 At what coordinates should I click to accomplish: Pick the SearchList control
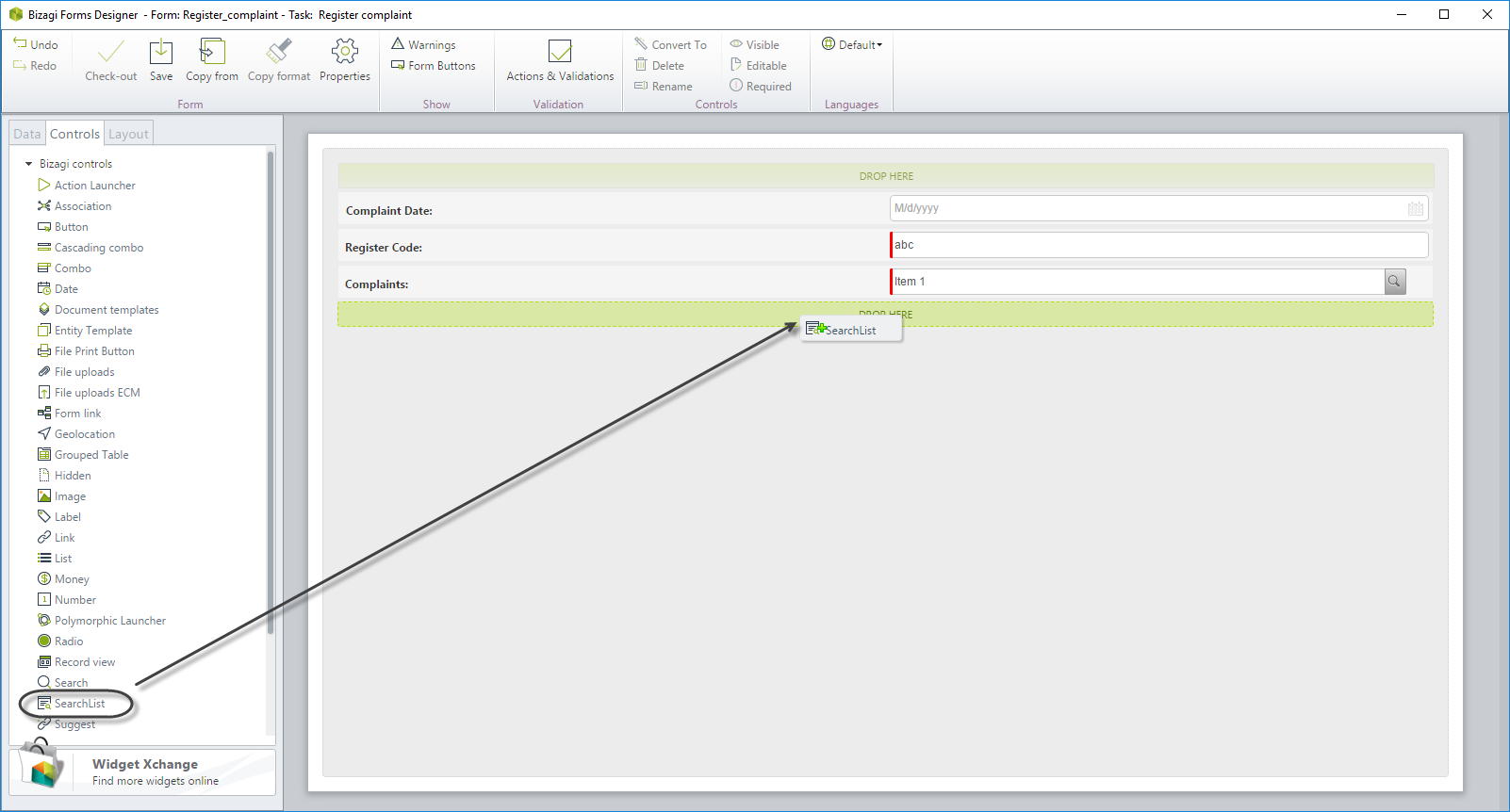pyautogui.click(x=72, y=704)
